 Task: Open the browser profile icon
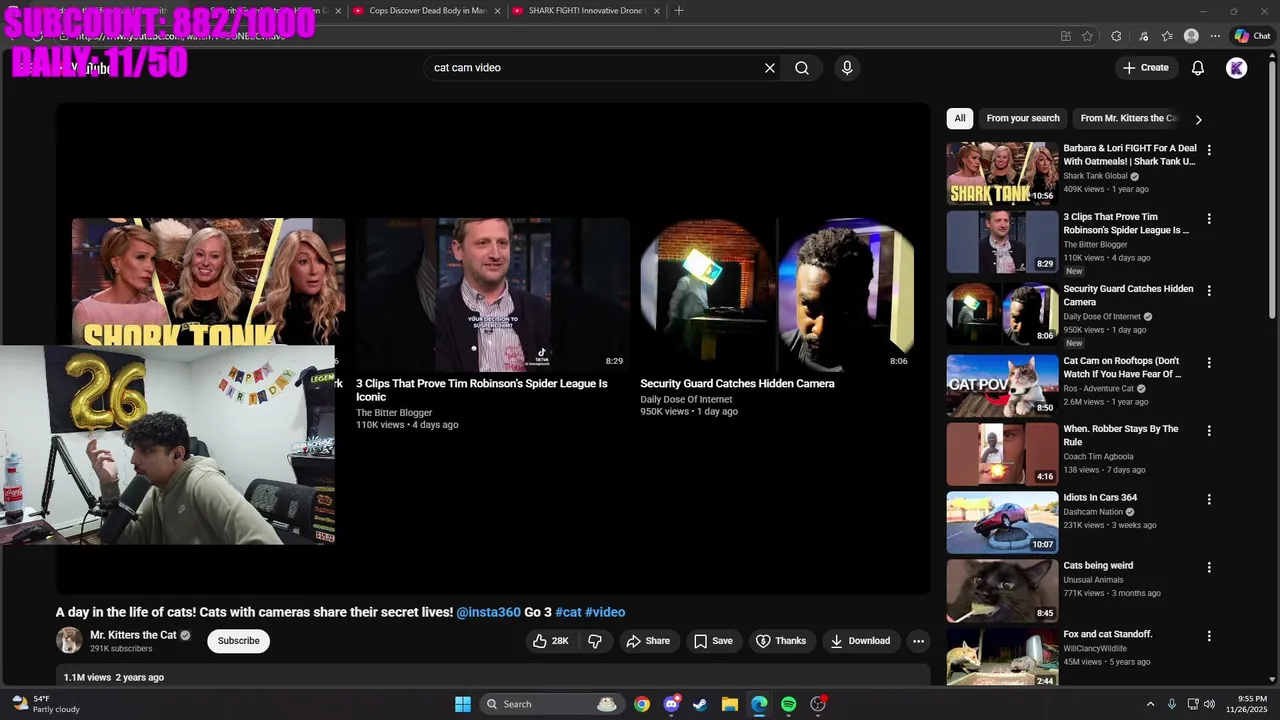pos(1191,36)
